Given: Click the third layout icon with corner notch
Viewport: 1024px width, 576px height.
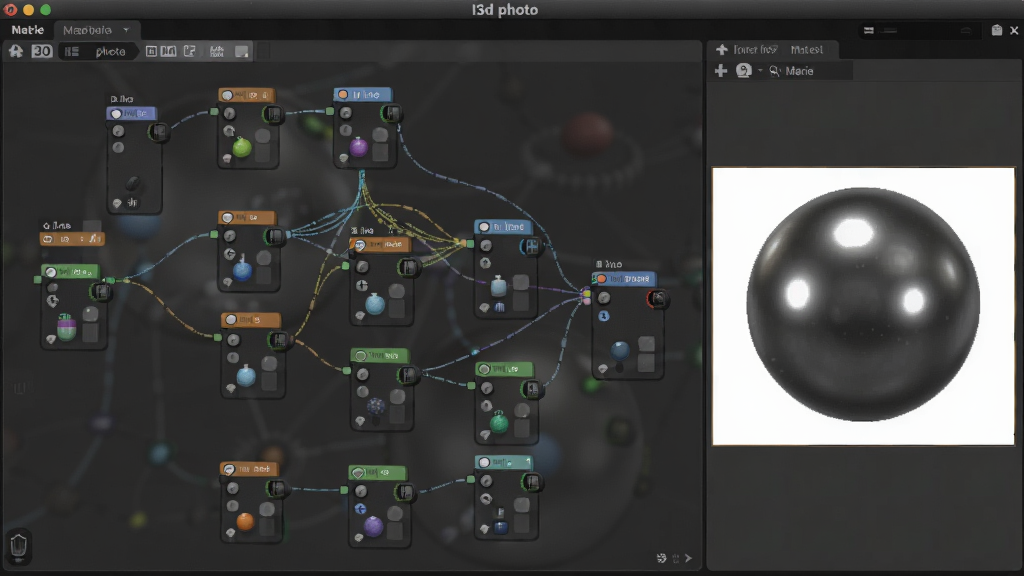Looking at the screenshot, I should [189, 51].
